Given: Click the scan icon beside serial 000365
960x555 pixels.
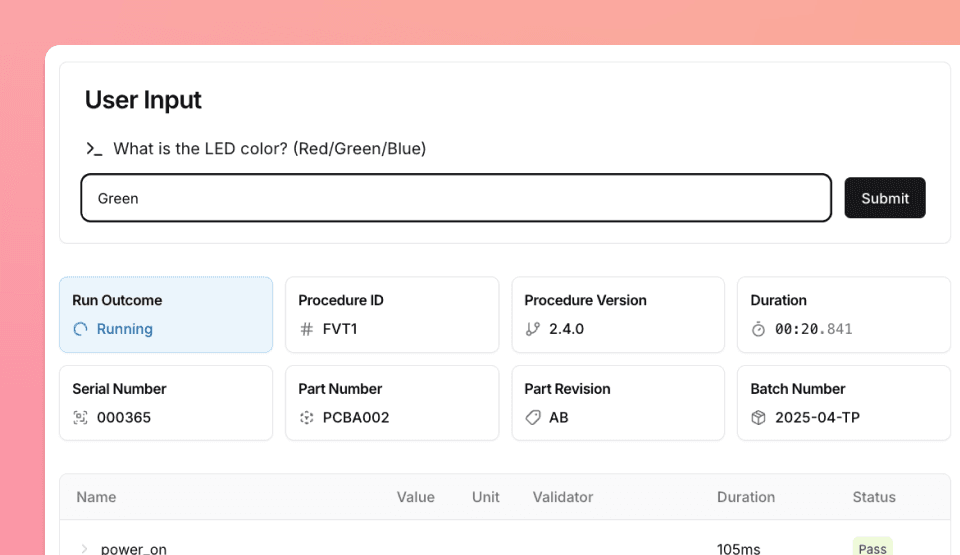Looking at the screenshot, I should tap(81, 418).
